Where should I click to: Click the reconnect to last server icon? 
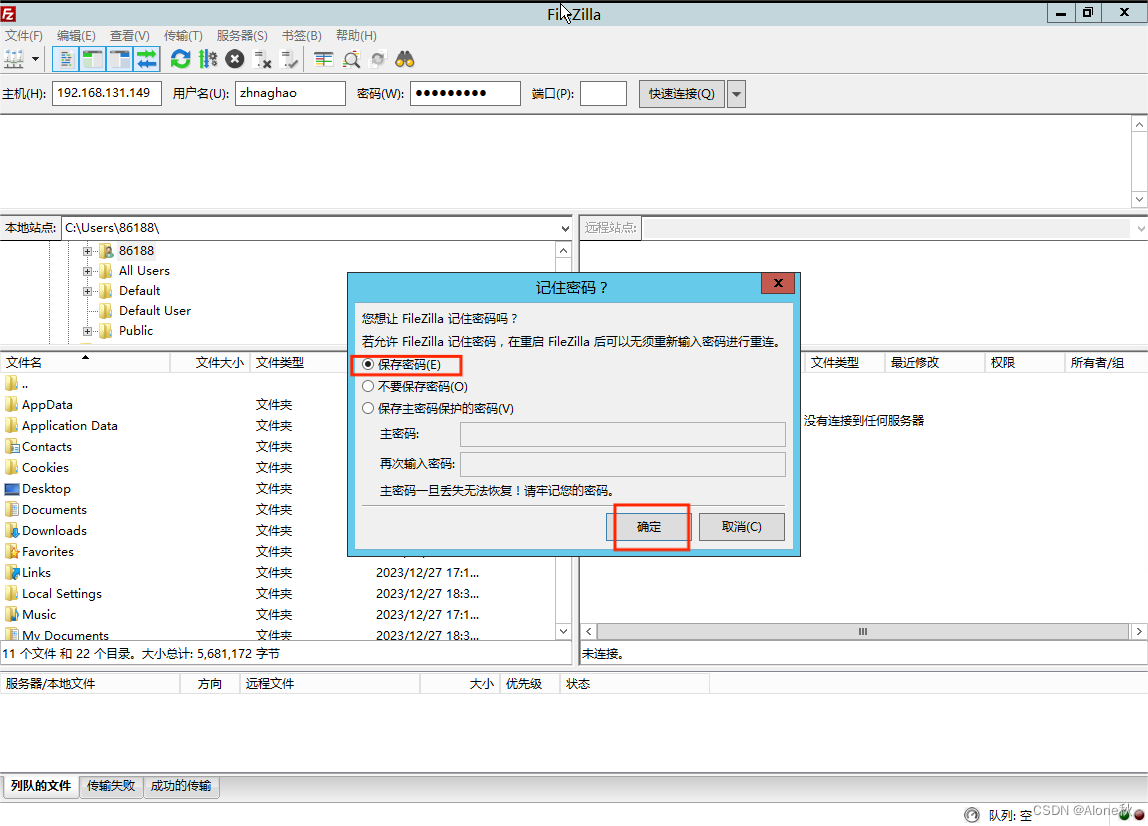(291, 59)
